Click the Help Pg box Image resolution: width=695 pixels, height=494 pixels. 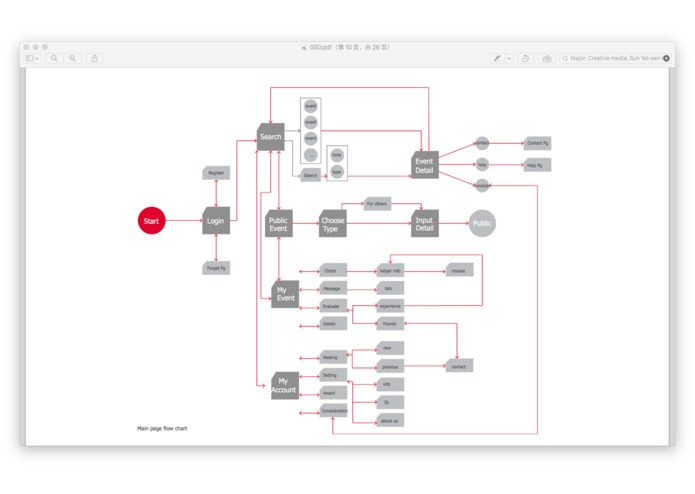[x=537, y=165]
